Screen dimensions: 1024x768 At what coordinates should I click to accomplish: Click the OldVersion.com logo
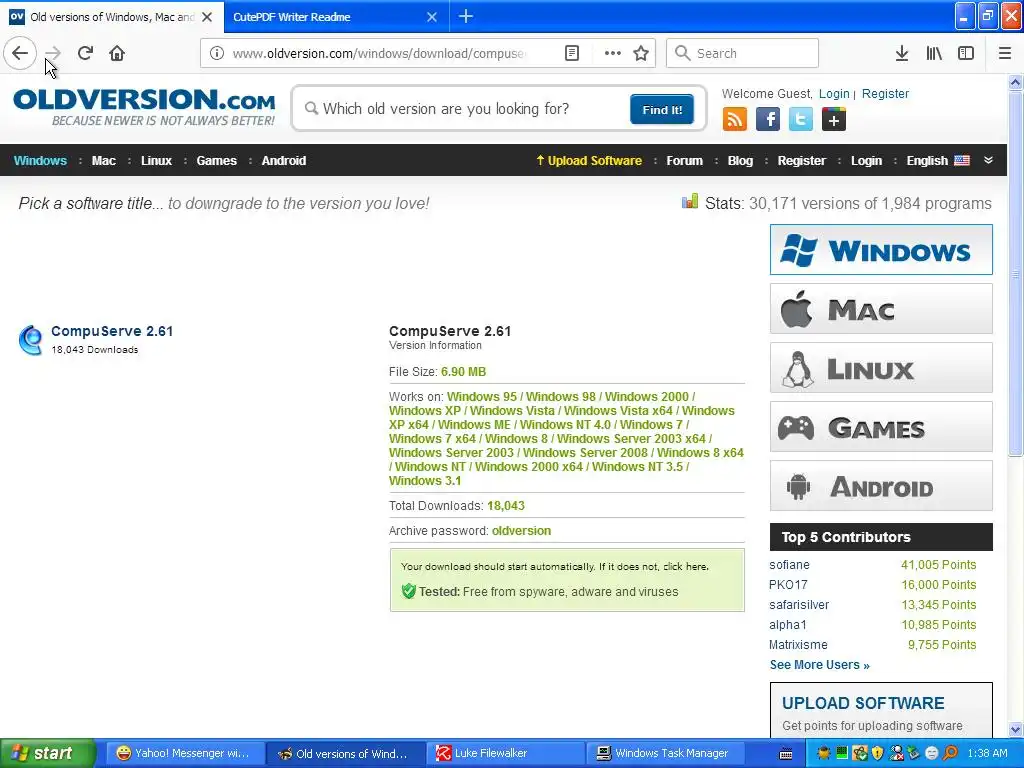144,107
